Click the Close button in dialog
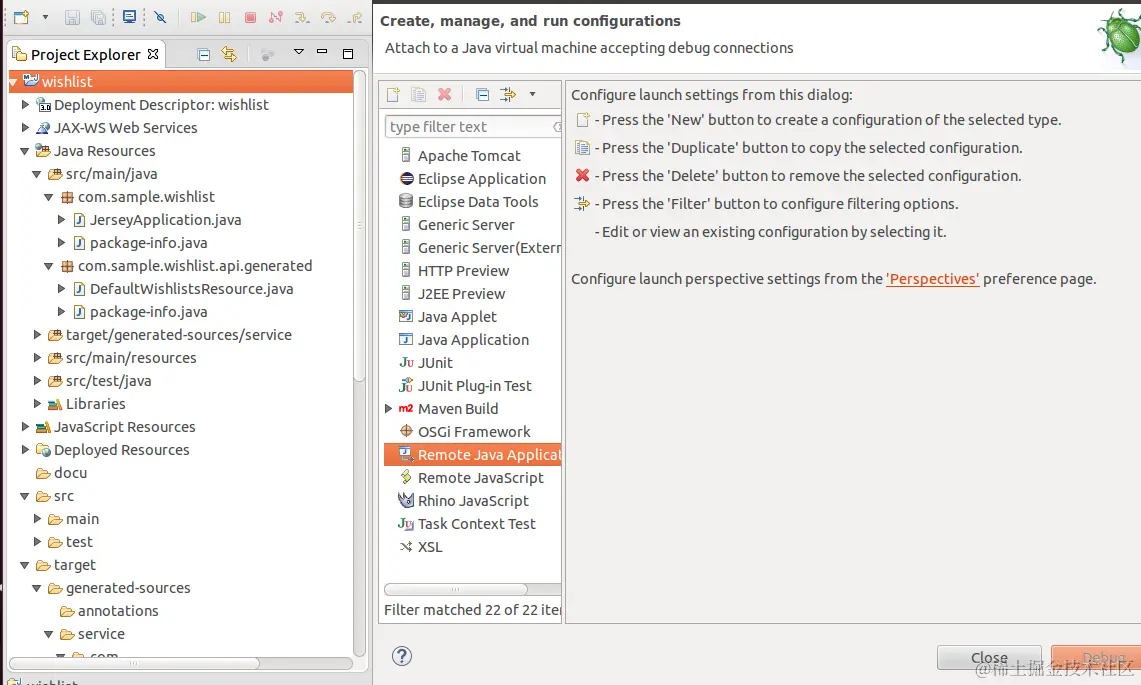 989,657
